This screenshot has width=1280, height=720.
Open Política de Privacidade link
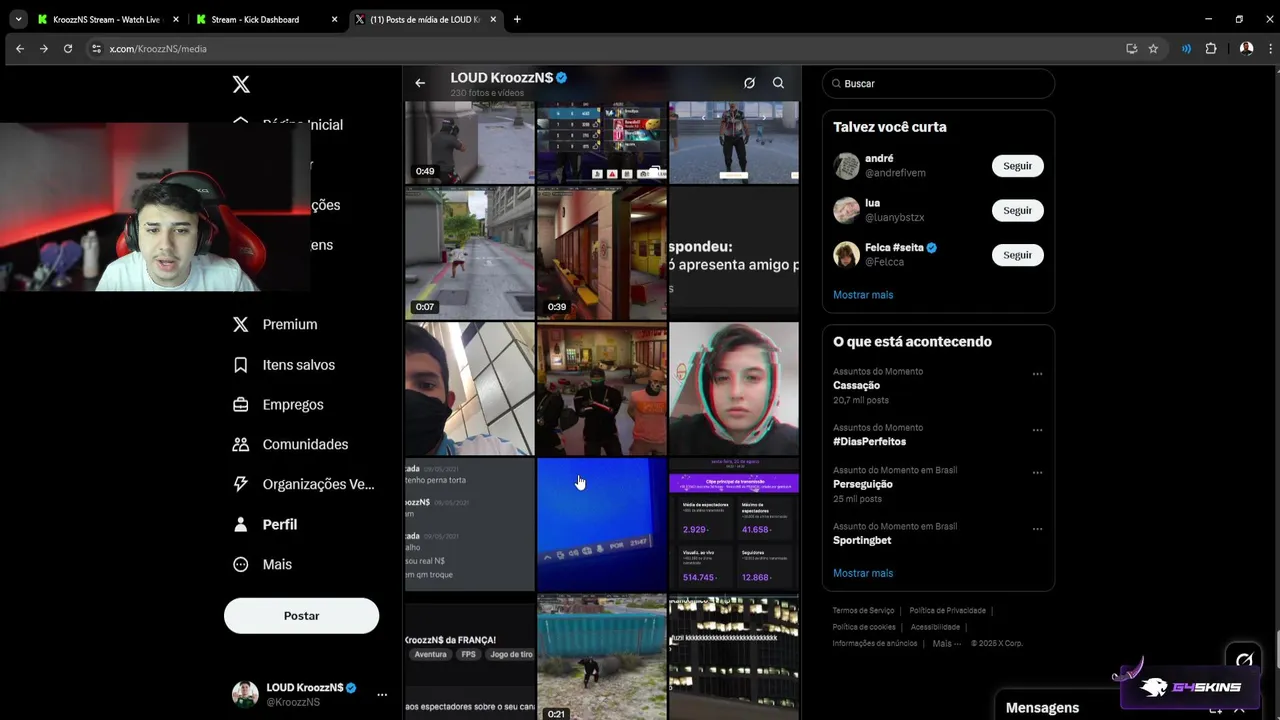947,610
